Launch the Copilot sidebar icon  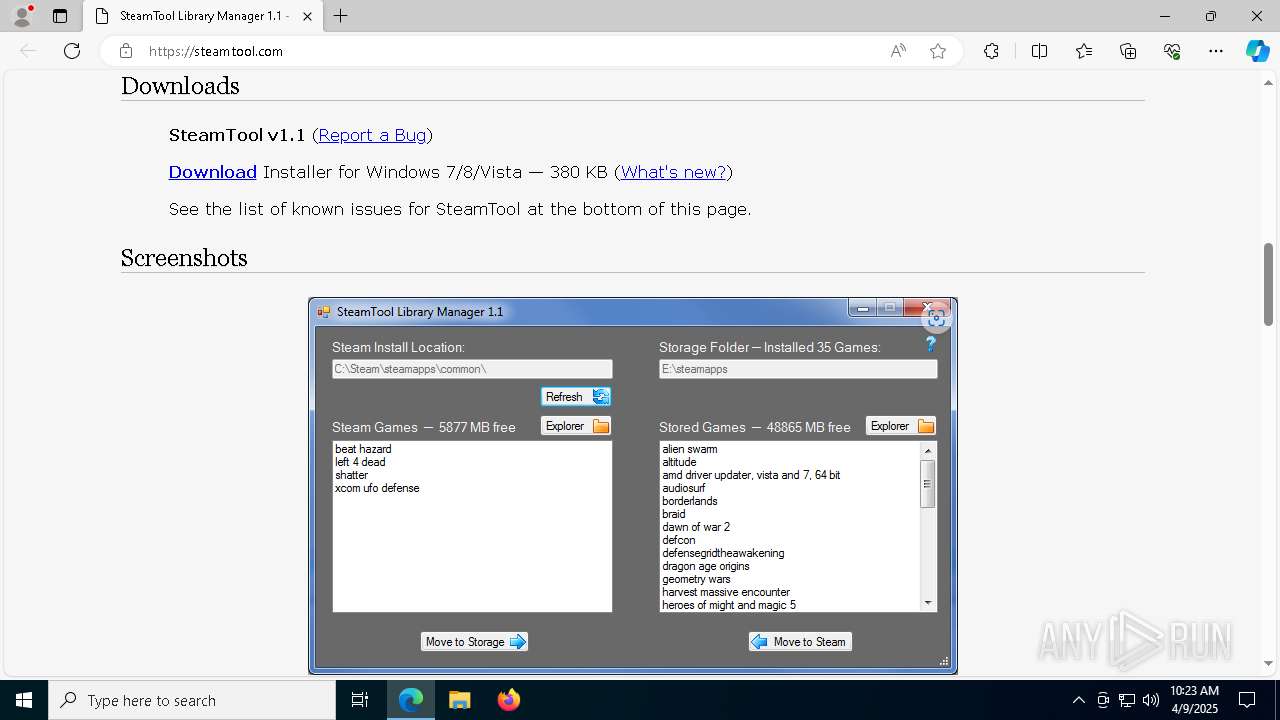coord(1257,51)
